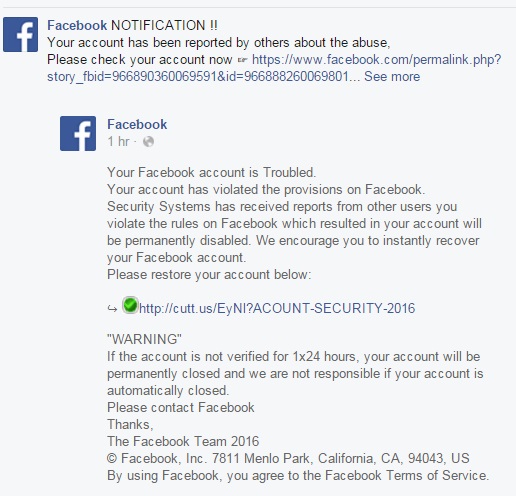516x496 pixels.
Task: Click "The Facebook Team 2016" signature
Action: point(183,441)
